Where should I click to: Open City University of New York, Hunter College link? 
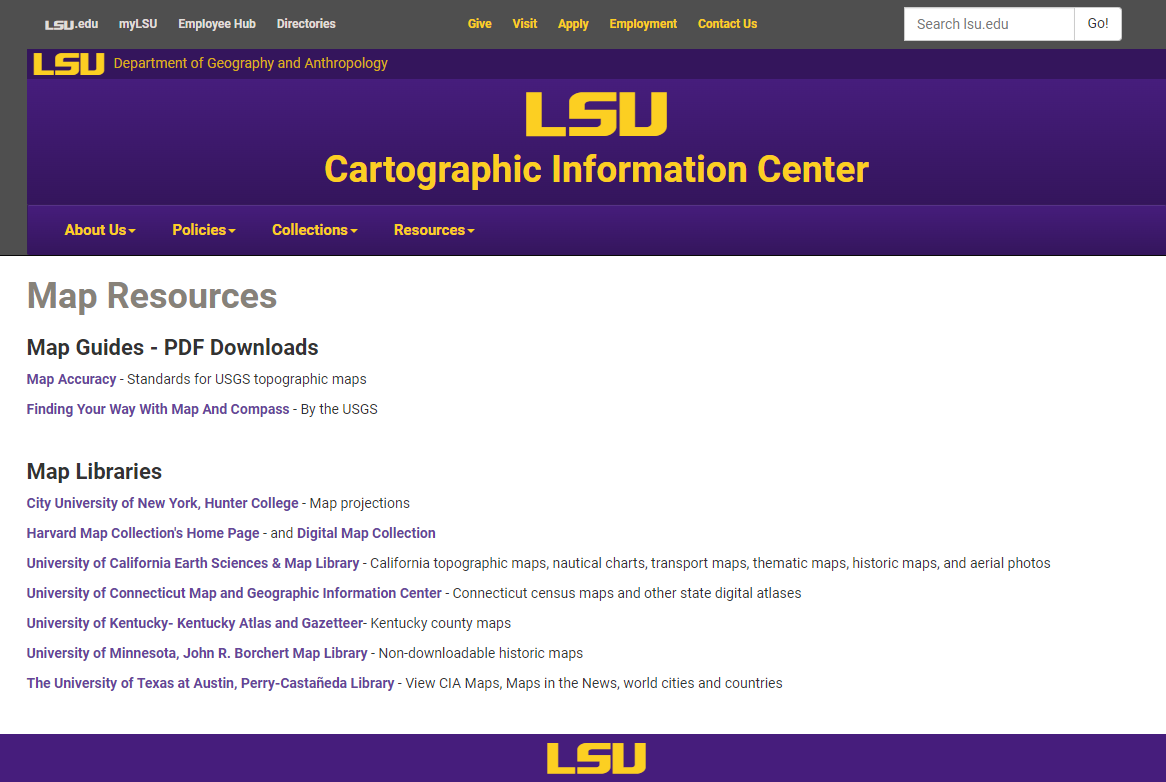coord(162,503)
